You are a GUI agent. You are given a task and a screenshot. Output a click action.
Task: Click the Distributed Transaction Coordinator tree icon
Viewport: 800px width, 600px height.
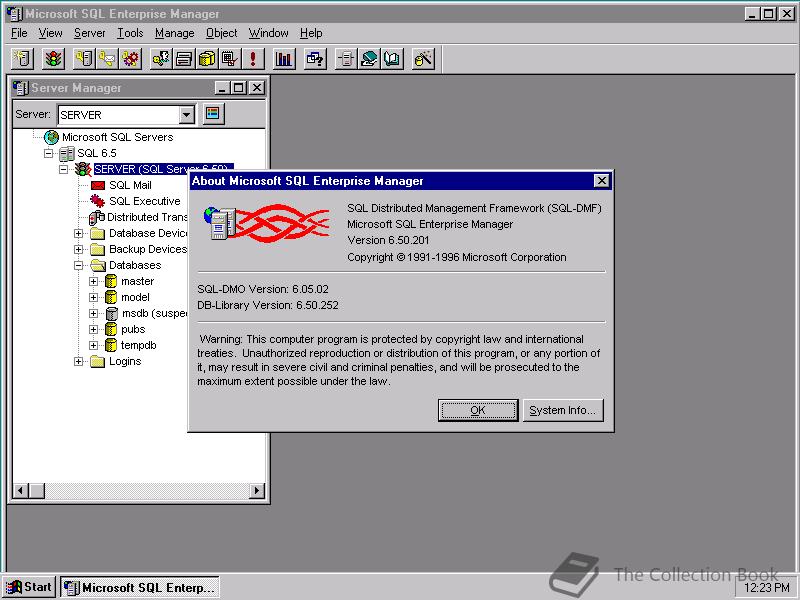[x=97, y=217]
